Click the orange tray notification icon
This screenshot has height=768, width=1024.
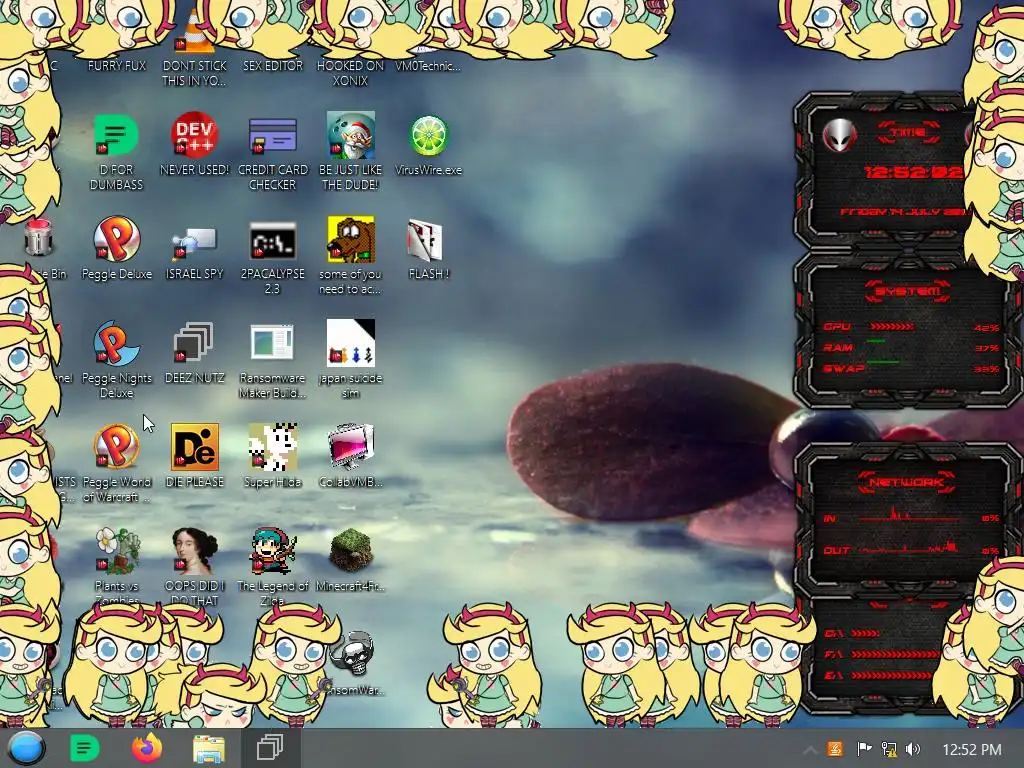point(835,749)
